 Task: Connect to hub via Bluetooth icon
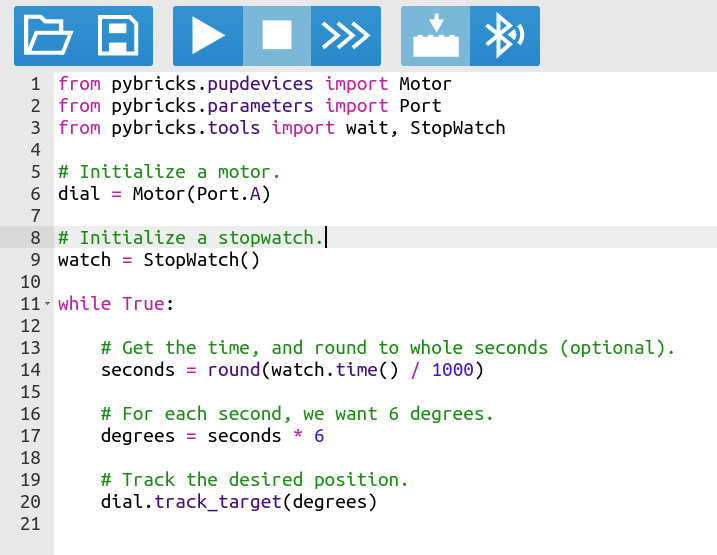[504, 36]
